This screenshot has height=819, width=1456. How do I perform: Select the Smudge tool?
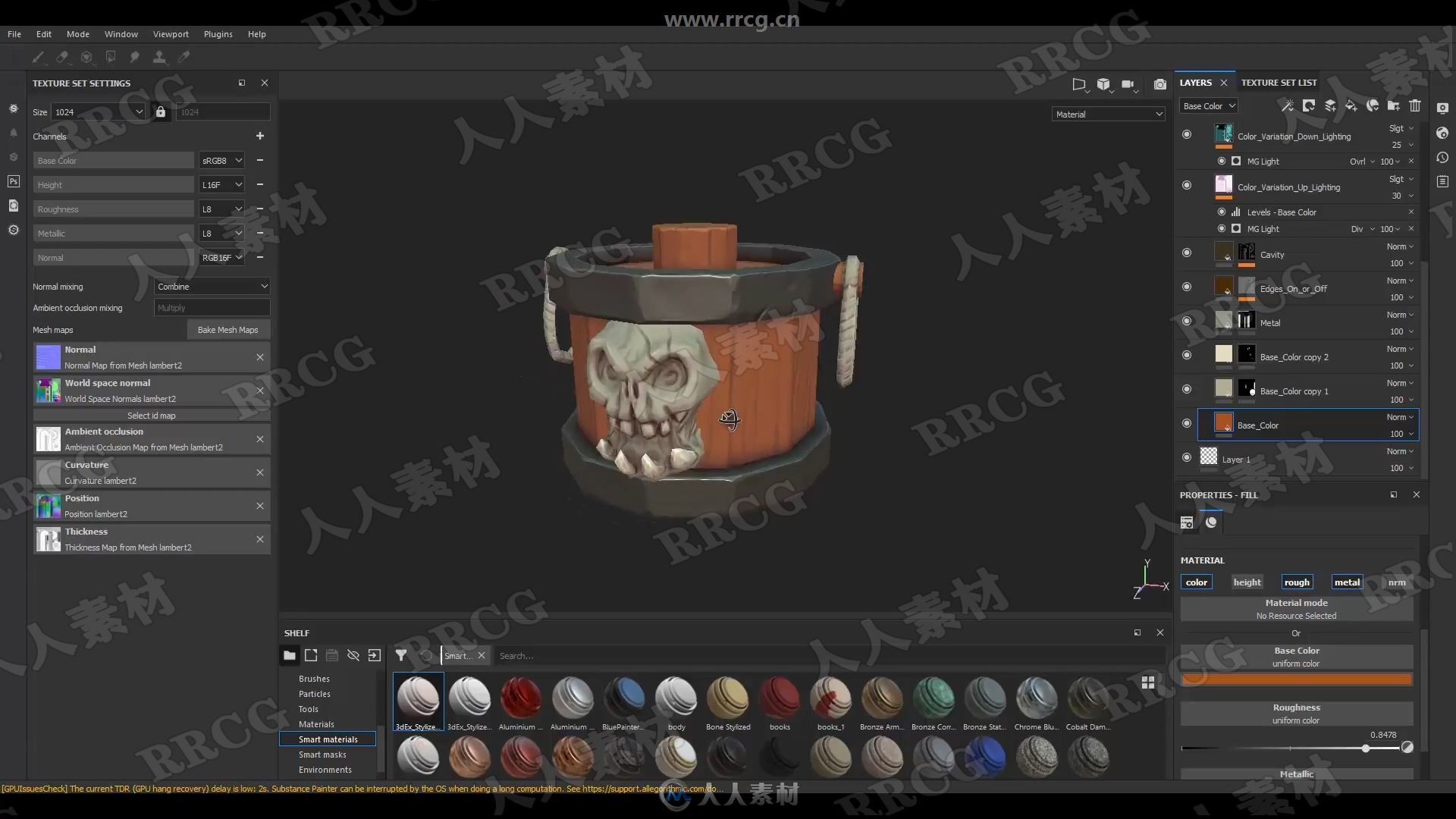click(135, 57)
